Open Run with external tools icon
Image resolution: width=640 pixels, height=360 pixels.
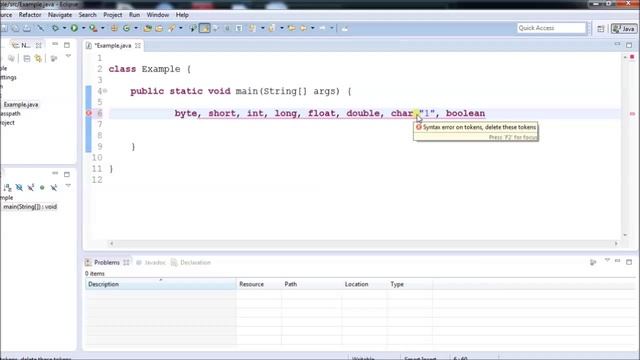pos(93,28)
